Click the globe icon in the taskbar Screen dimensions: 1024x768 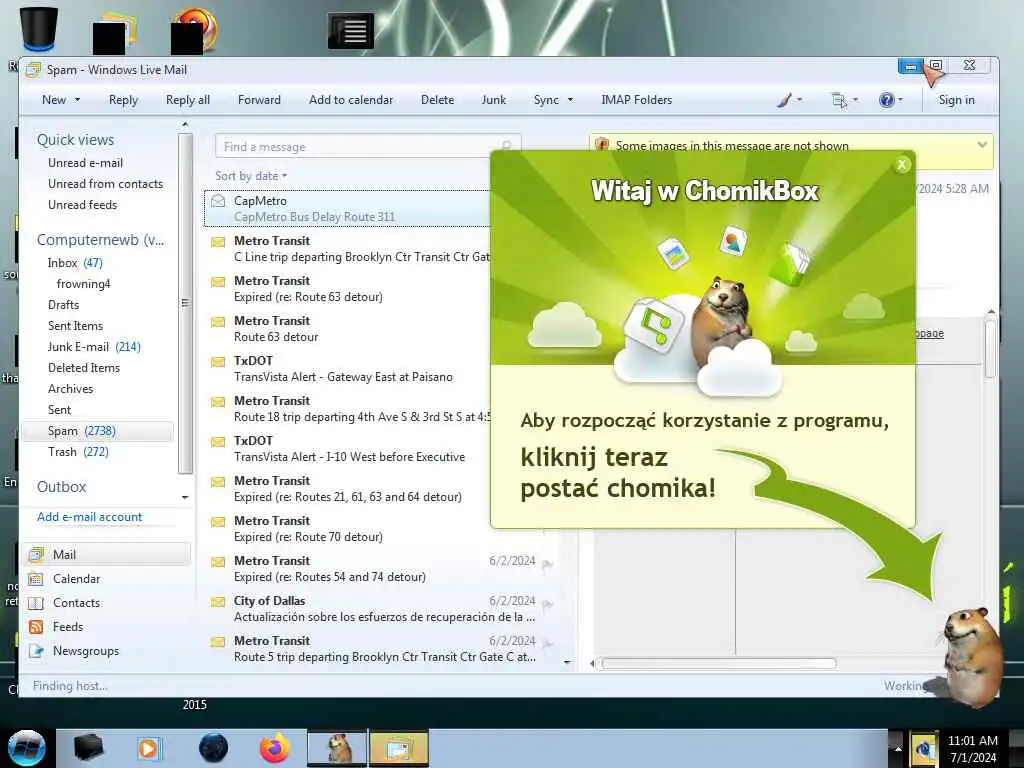coord(213,748)
